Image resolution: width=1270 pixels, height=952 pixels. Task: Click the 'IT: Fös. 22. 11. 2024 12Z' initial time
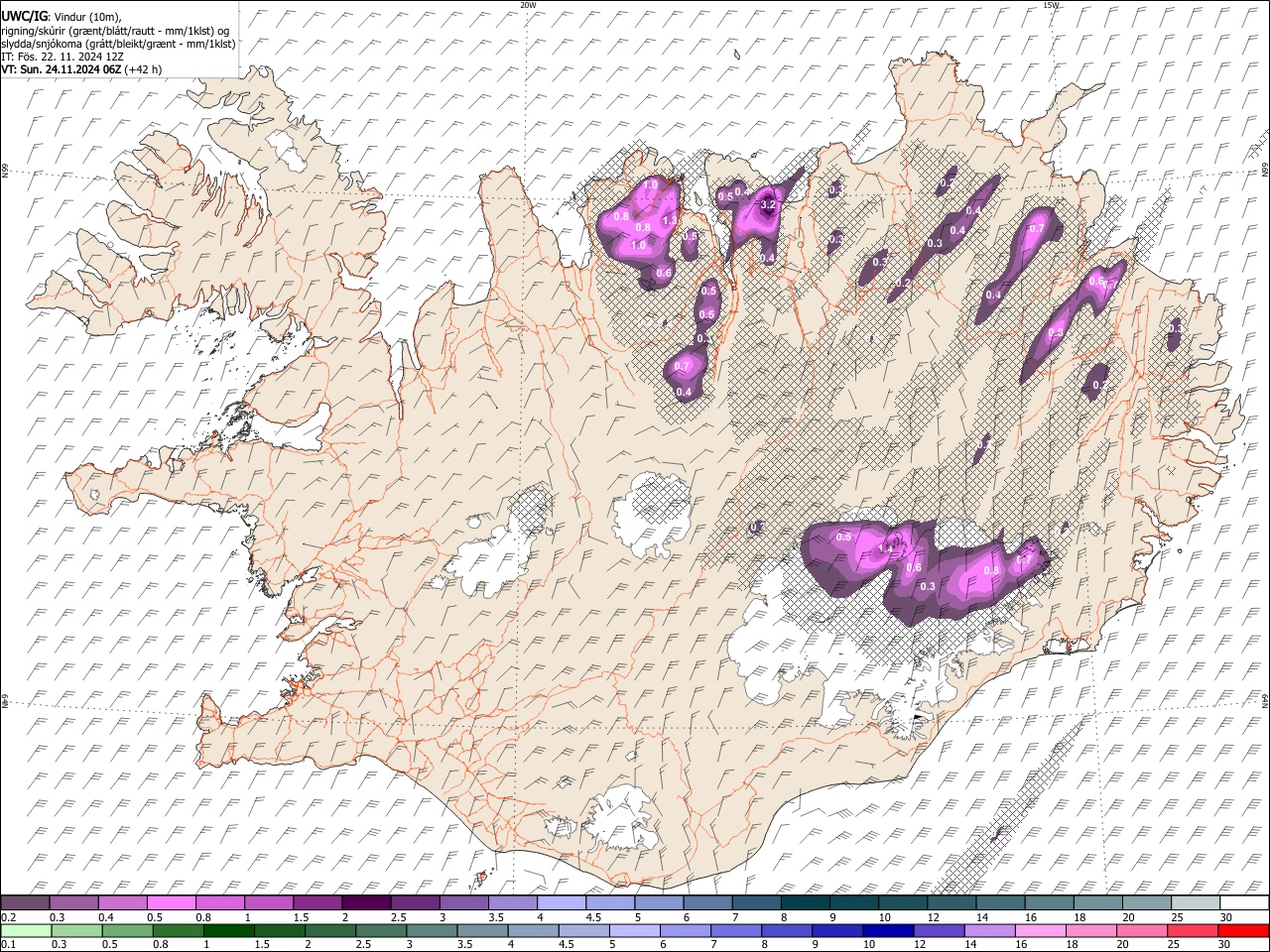click(63, 57)
